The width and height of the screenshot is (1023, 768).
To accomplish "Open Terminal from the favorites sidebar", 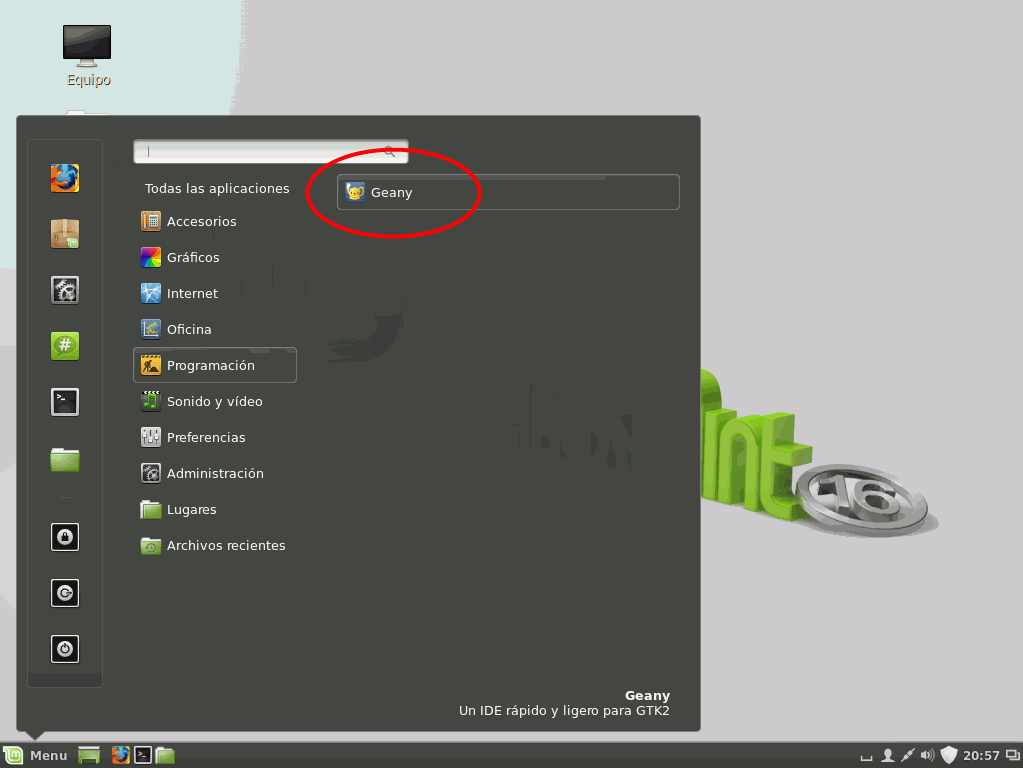I will 65,402.
